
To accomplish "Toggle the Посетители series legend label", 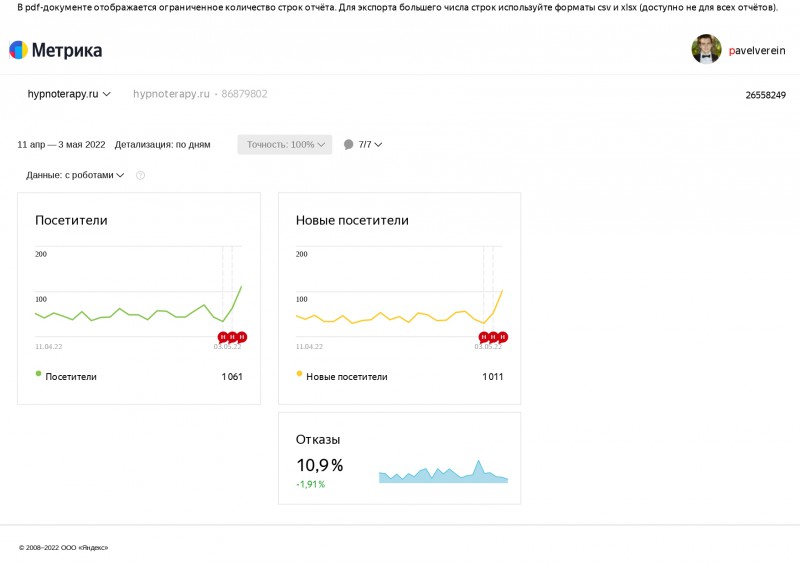I will coord(71,377).
